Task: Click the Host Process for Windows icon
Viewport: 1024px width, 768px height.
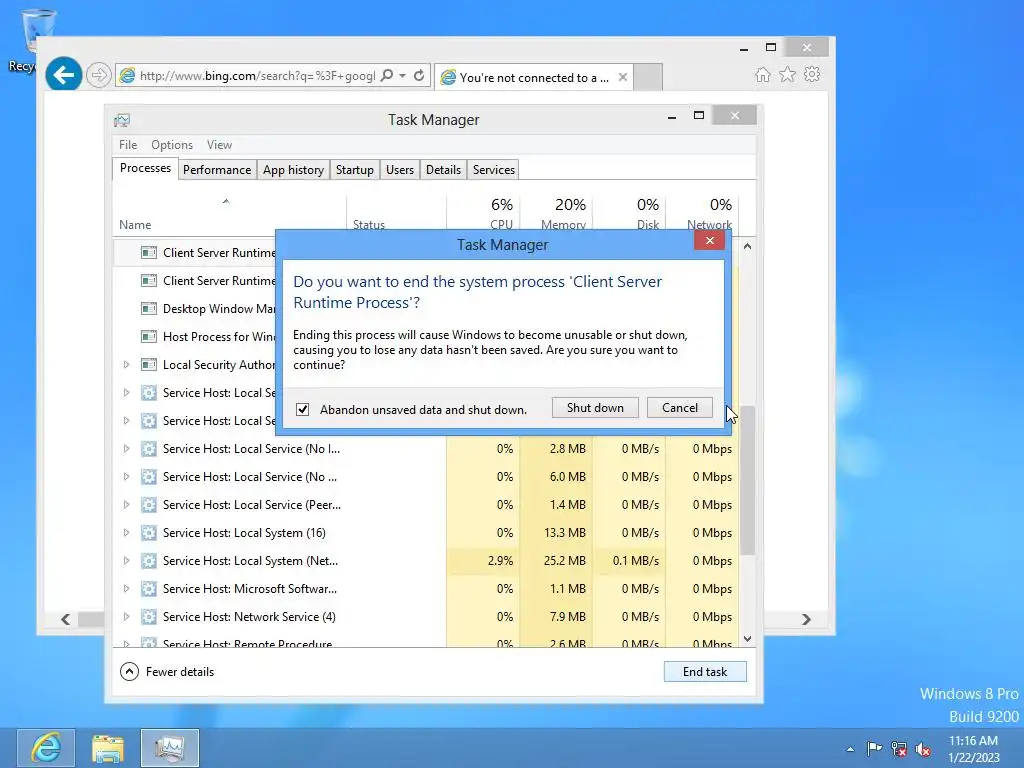Action: [149, 336]
